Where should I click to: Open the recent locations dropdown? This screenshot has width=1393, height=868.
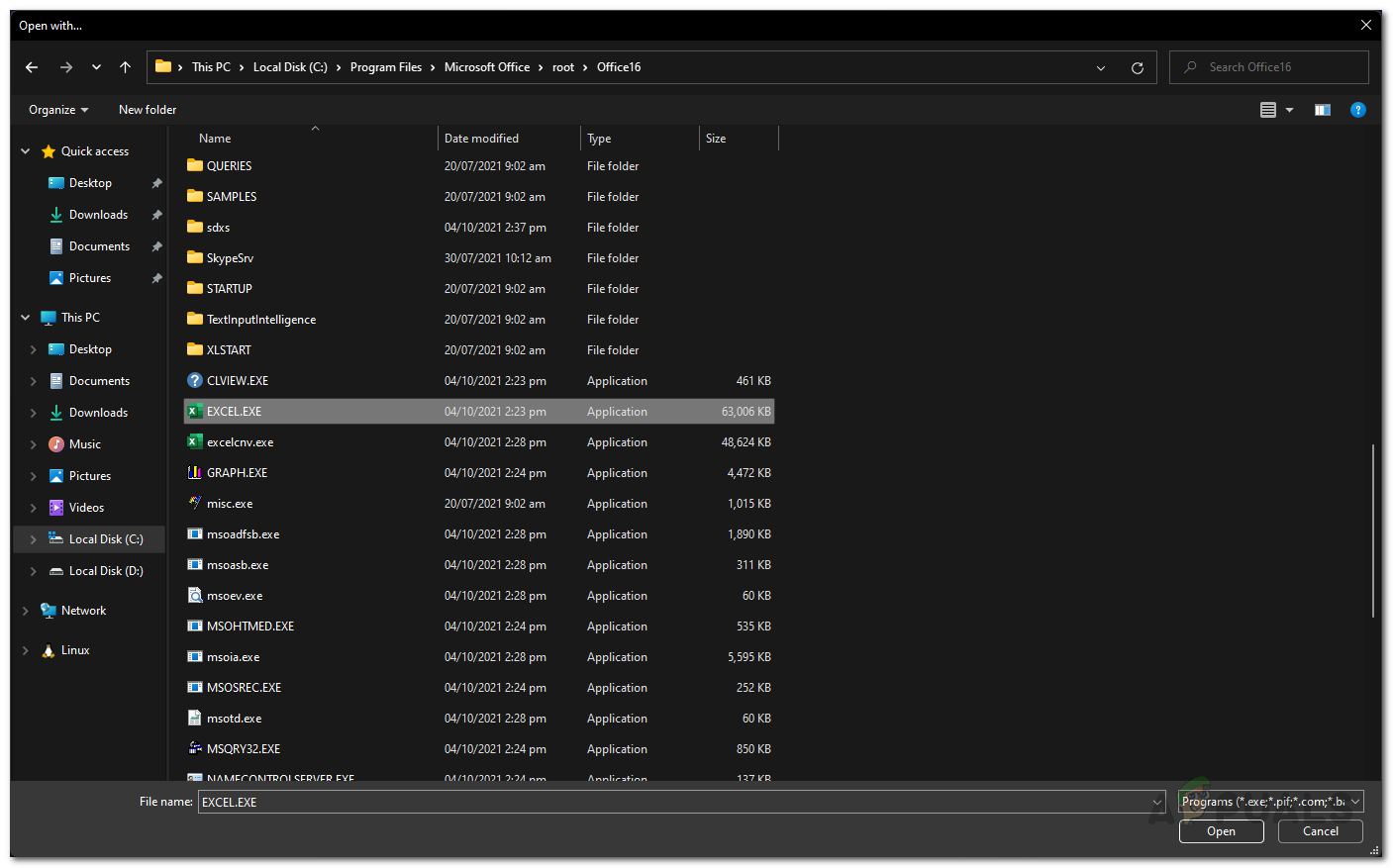coord(96,67)
